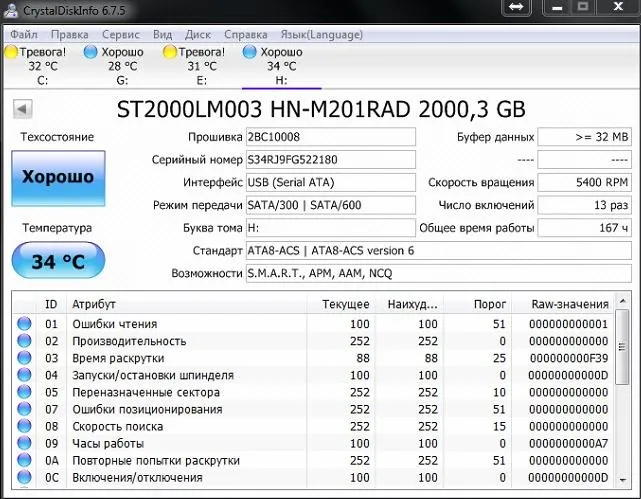
Task: Click the yellow warning orb for drive C:
Action: (x=11, y=52)
